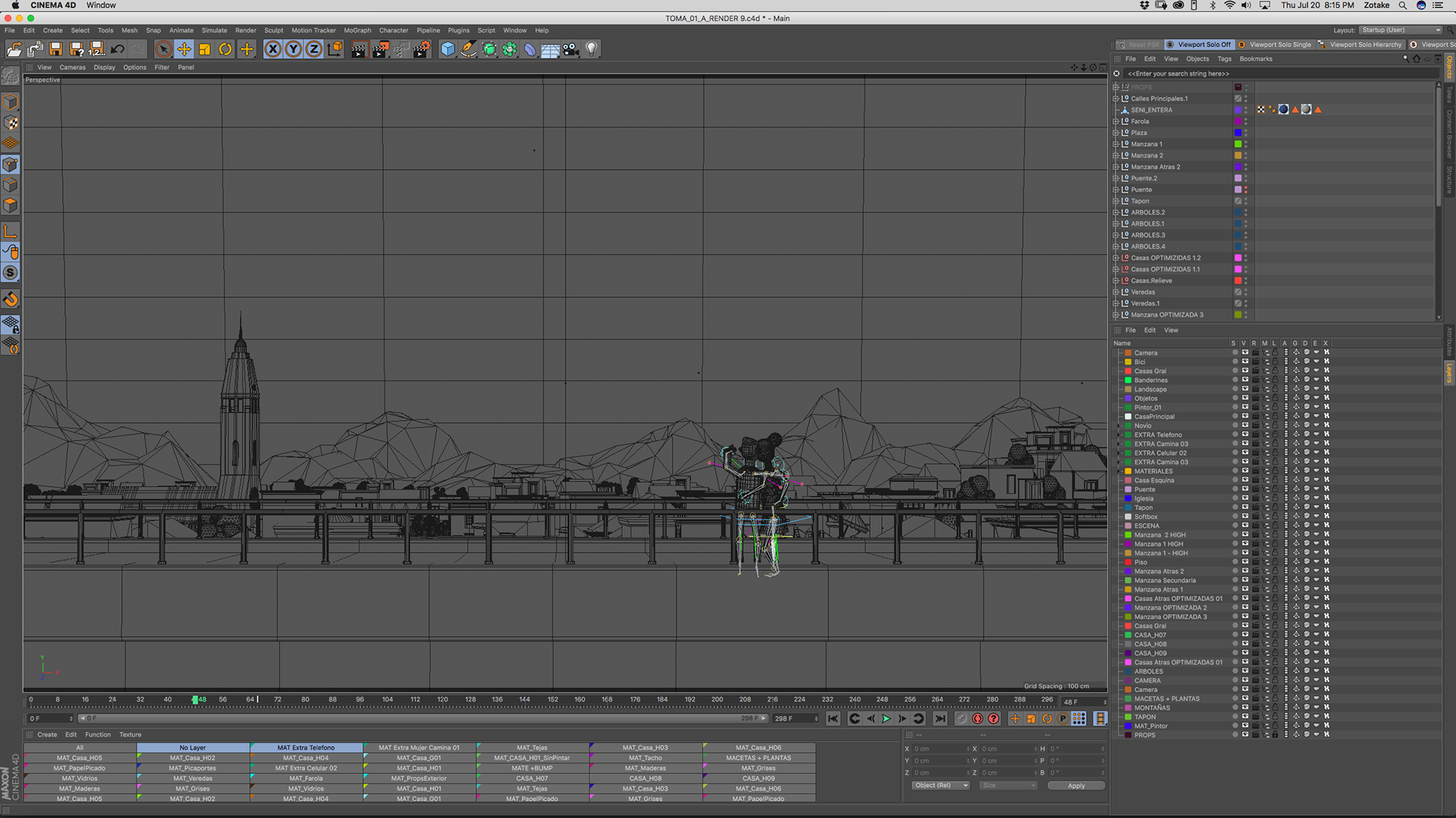Expand the Farola object in Object Manager
Image resolution: width=1456 pixels, height=818 pixels.
point(1116,121)
